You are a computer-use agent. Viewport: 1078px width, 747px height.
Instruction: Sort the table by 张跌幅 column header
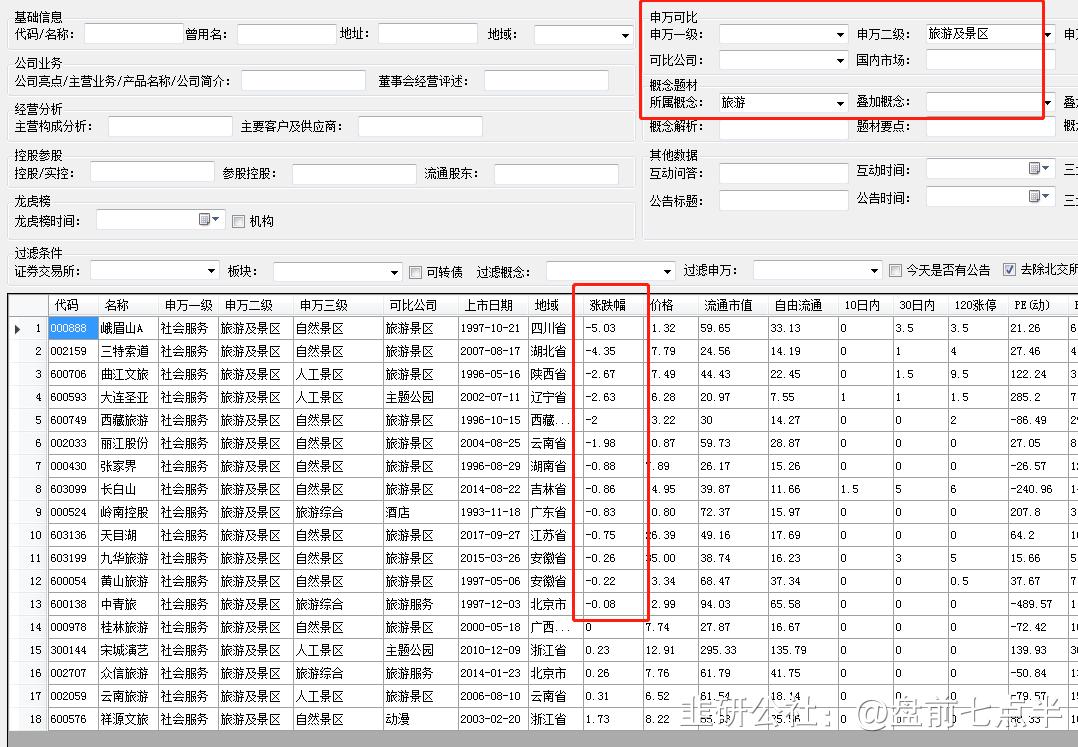(608, 304)
